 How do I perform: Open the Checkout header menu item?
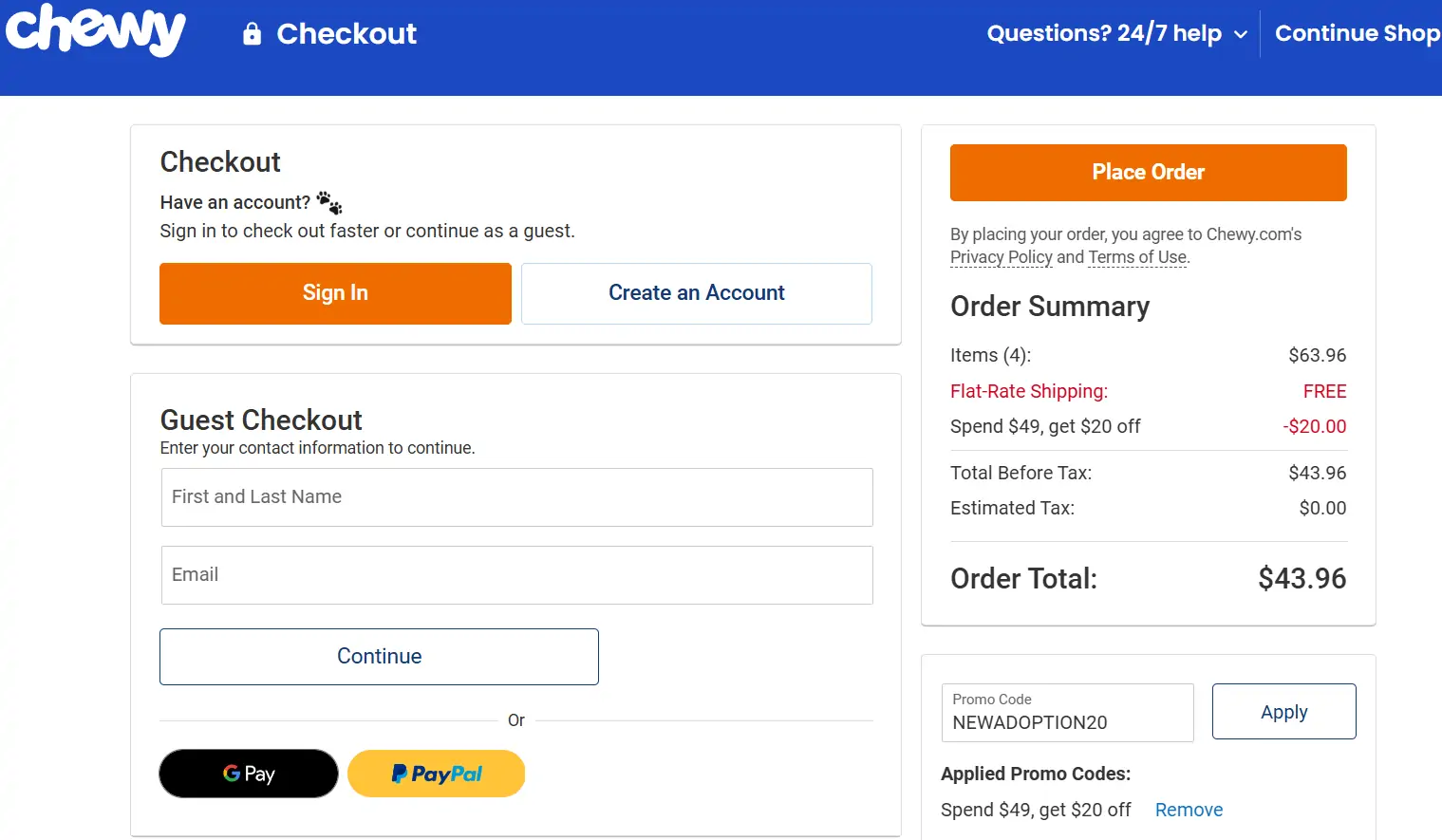coord(345,33)
